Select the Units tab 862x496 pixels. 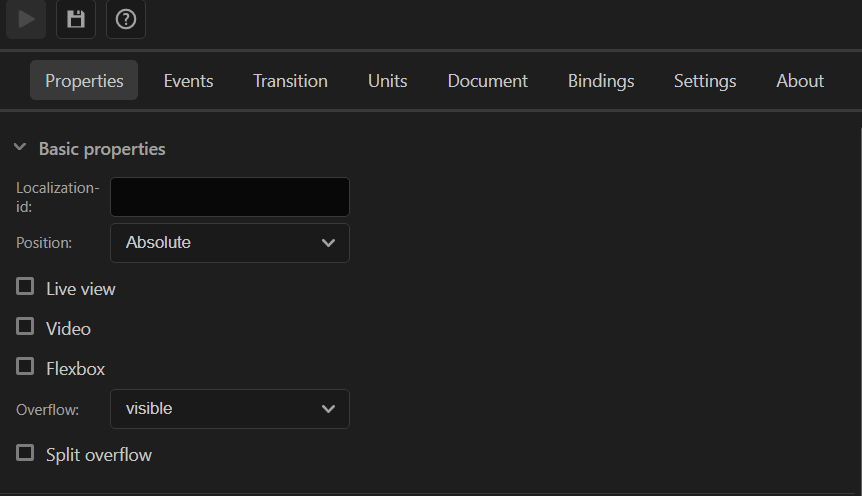388,81
